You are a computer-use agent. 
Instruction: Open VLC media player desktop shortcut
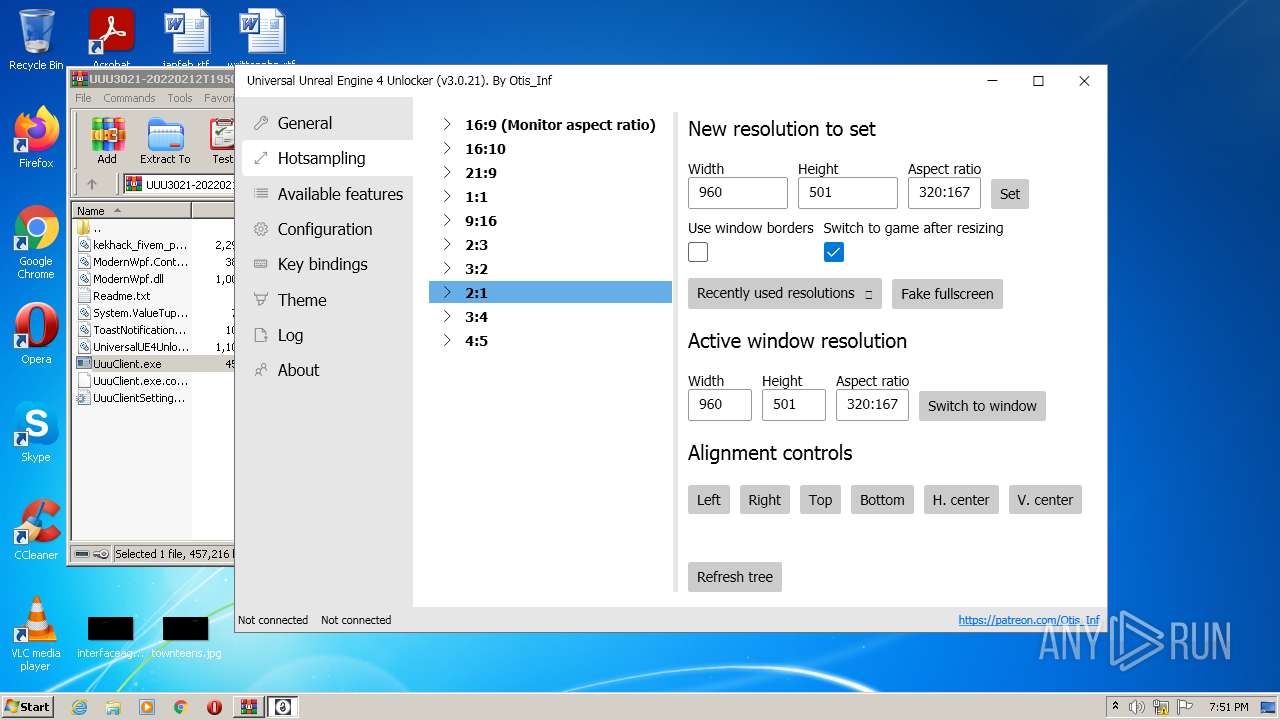coord(36,635)
